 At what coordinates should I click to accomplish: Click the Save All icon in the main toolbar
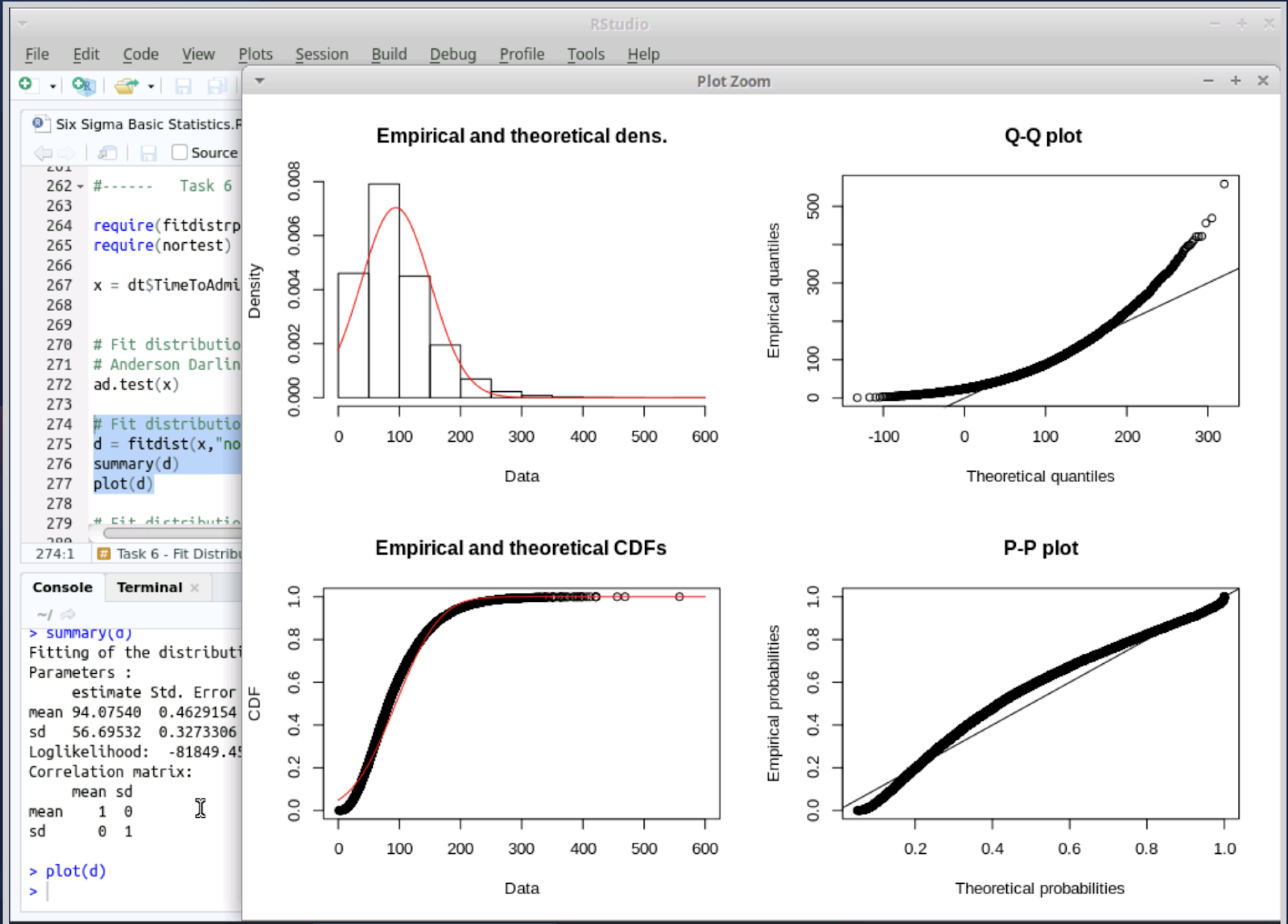217,86
